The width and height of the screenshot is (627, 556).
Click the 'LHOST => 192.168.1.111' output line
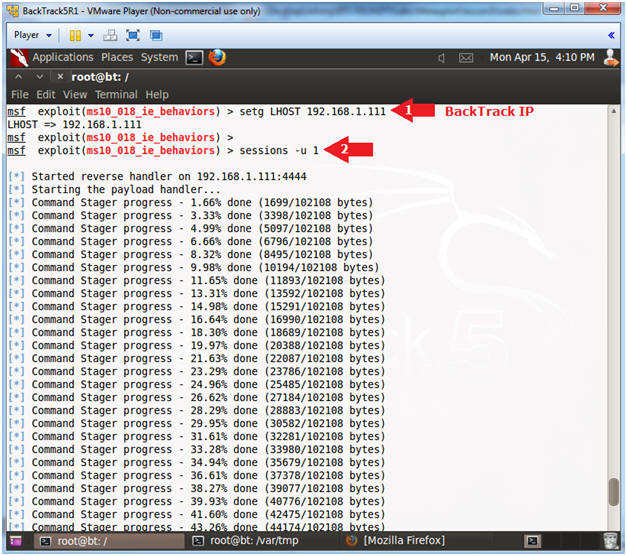(x=74, y=124)
